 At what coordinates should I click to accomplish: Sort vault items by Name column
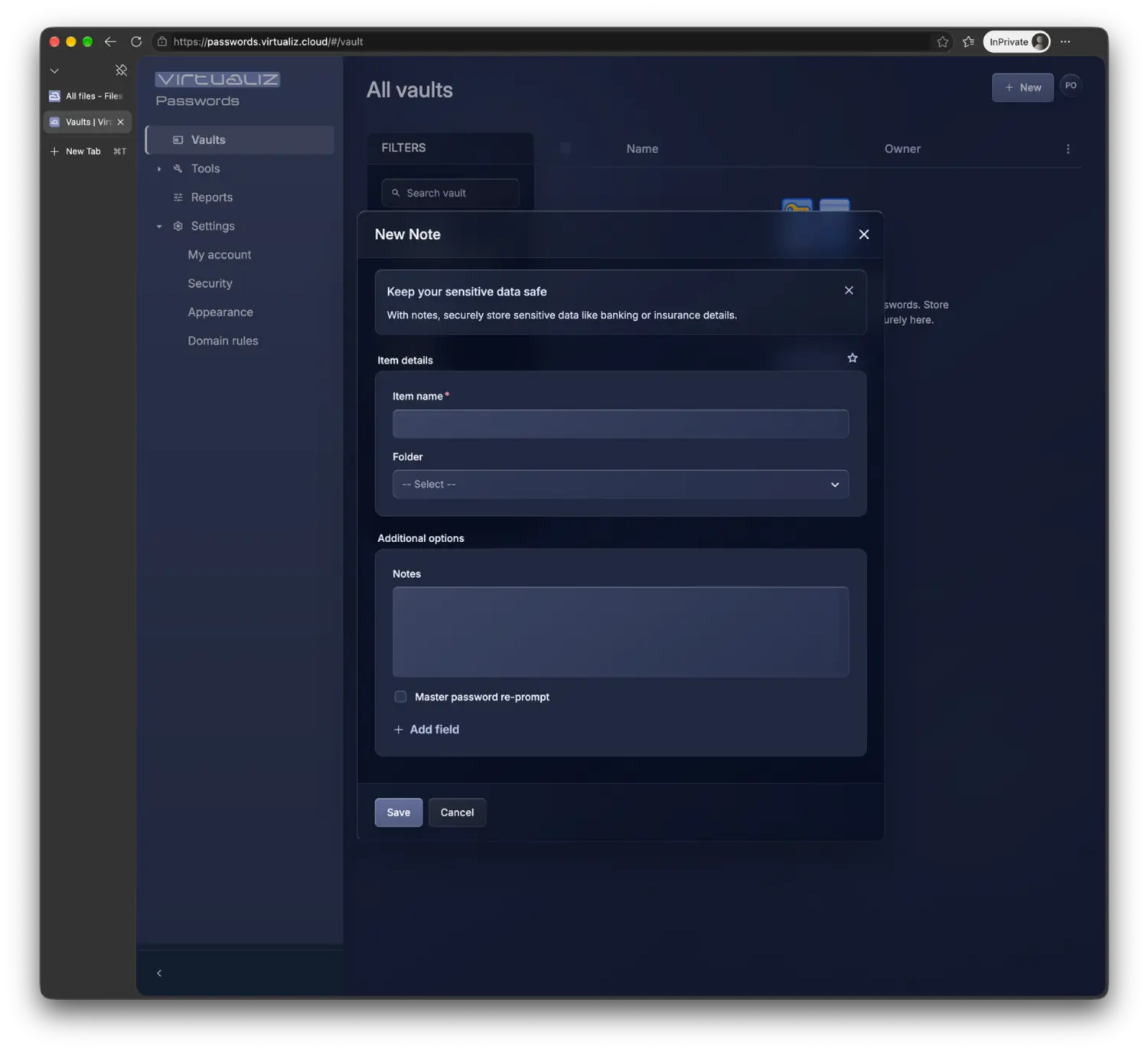tap(642, 149)
